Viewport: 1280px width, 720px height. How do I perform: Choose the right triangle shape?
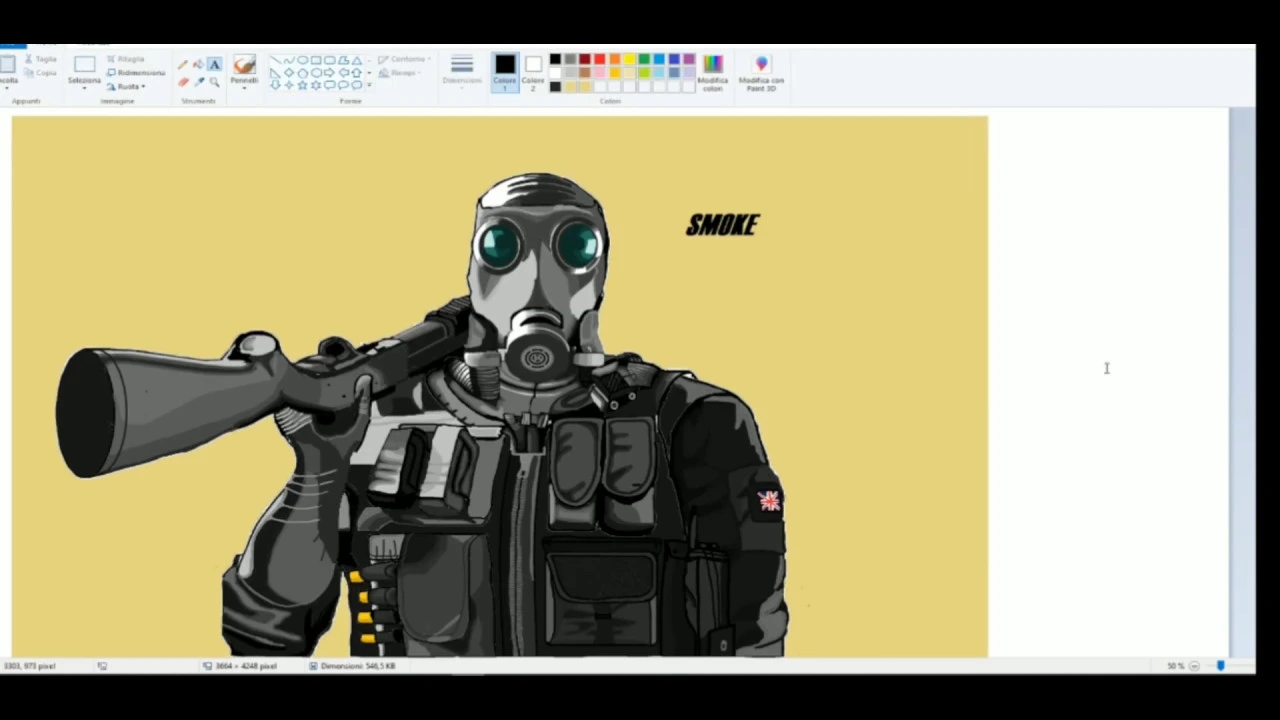[x=275, y=73]
